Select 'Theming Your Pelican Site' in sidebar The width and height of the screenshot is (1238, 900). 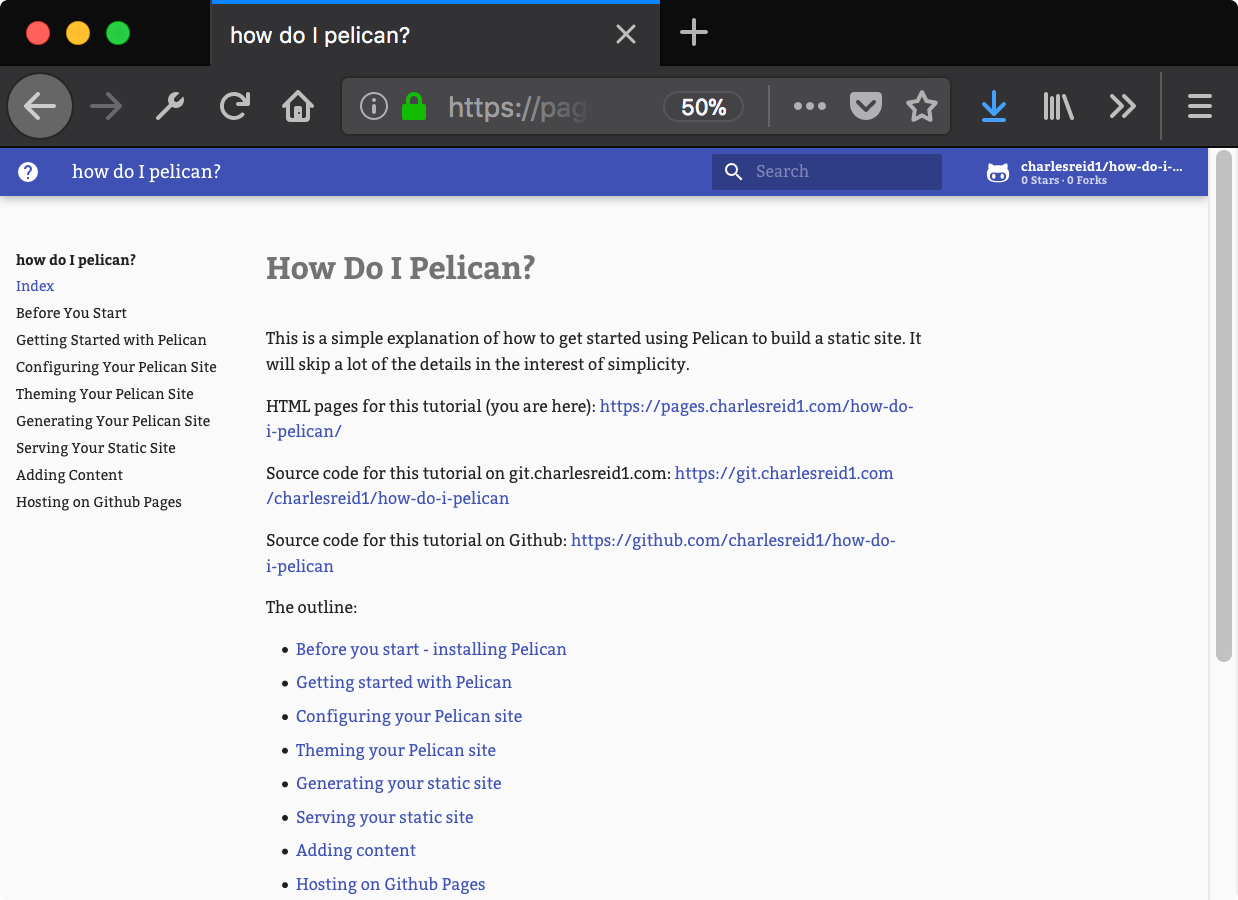(x=105, y=394)
